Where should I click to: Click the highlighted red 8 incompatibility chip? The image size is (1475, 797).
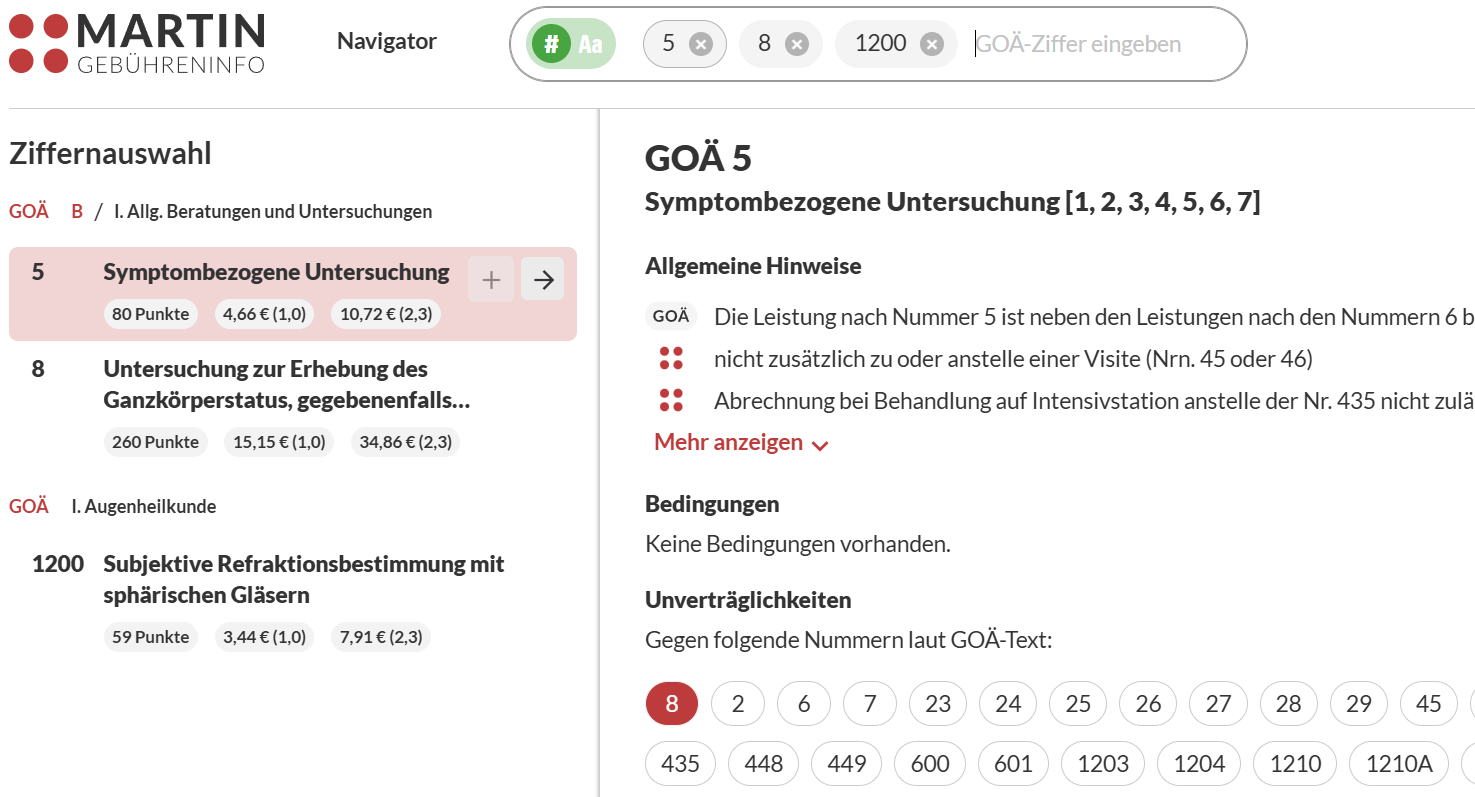tap(672, 704)
